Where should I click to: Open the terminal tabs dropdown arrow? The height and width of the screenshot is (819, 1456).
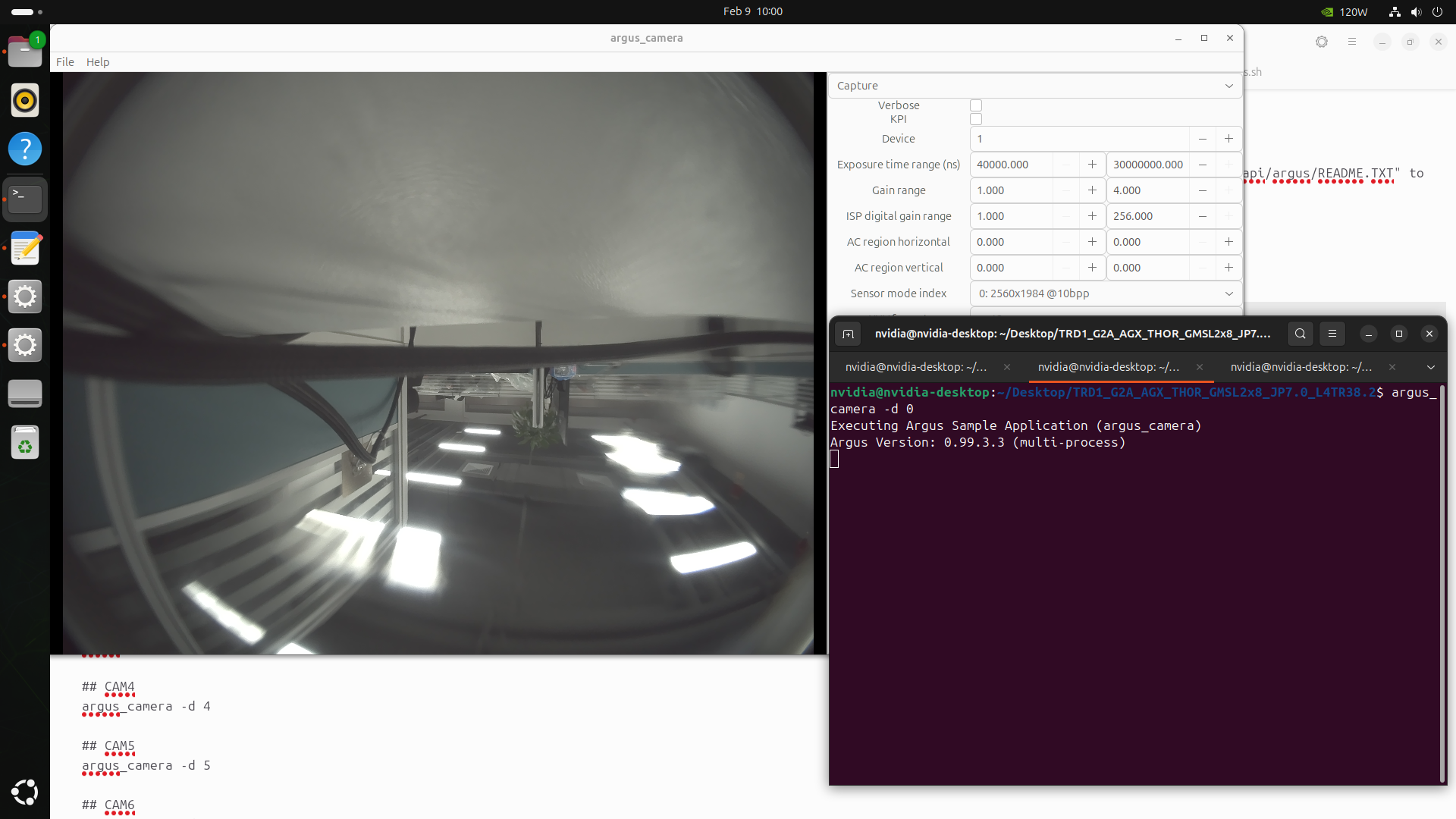coord(1430,367)
